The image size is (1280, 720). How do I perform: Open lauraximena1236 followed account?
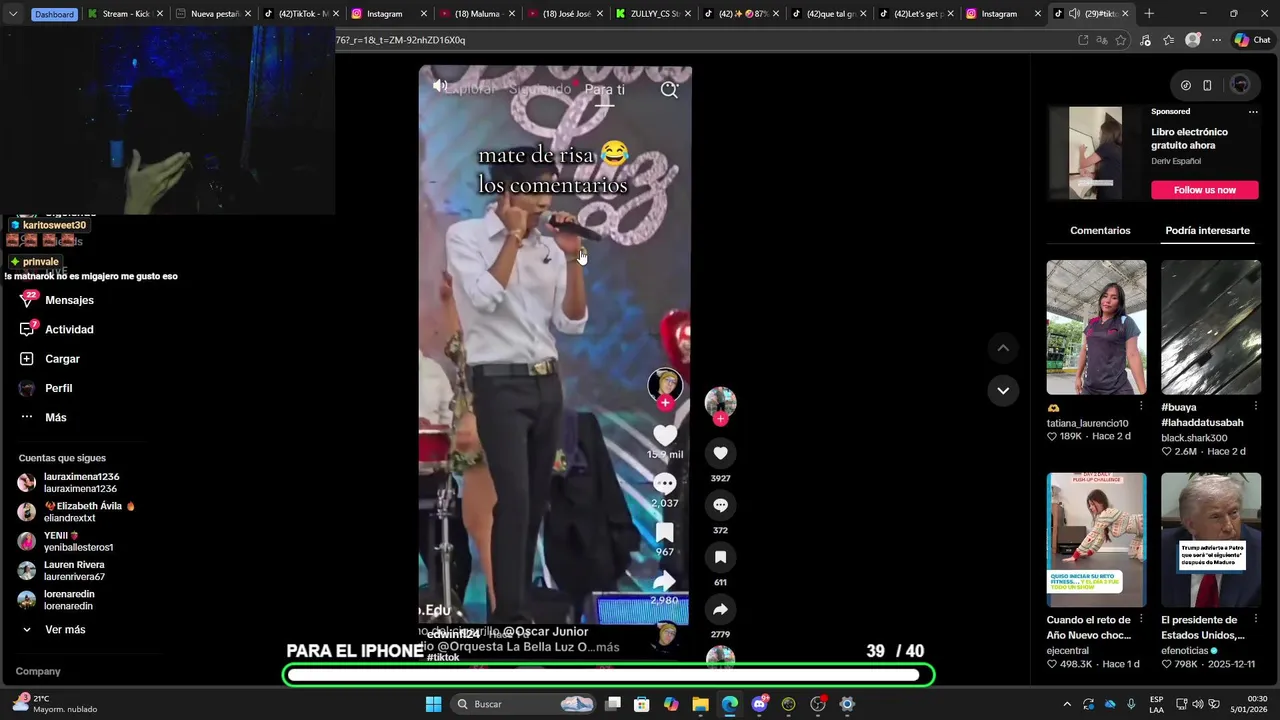68,482
